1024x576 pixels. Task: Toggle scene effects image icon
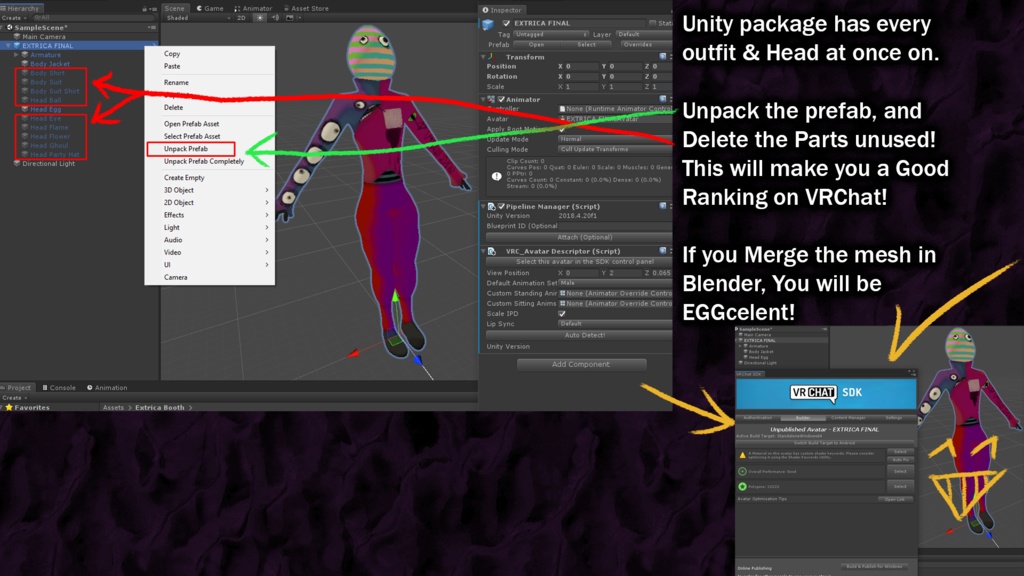290,18
